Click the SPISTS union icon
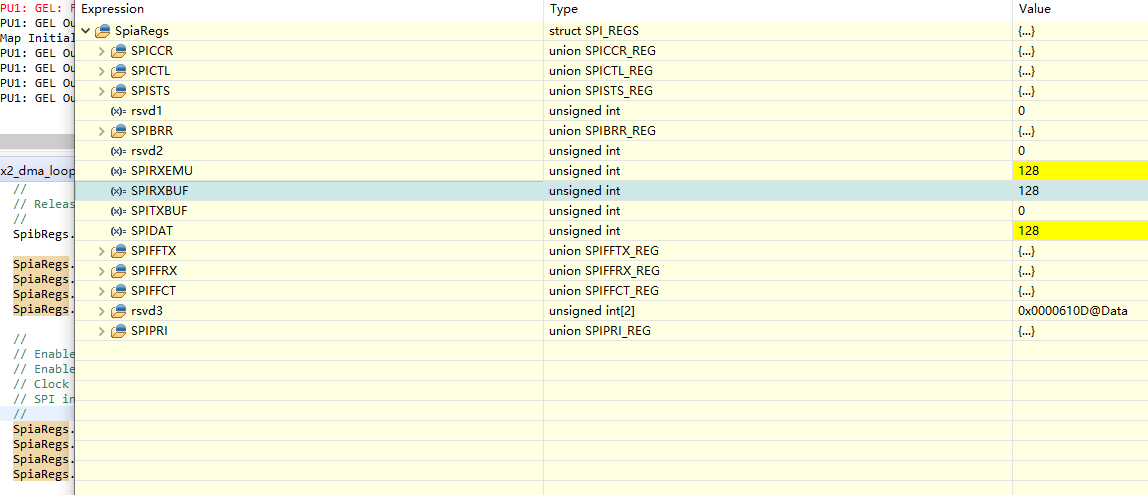Viewport: 1148px width, 495px height. coord(119,91)
